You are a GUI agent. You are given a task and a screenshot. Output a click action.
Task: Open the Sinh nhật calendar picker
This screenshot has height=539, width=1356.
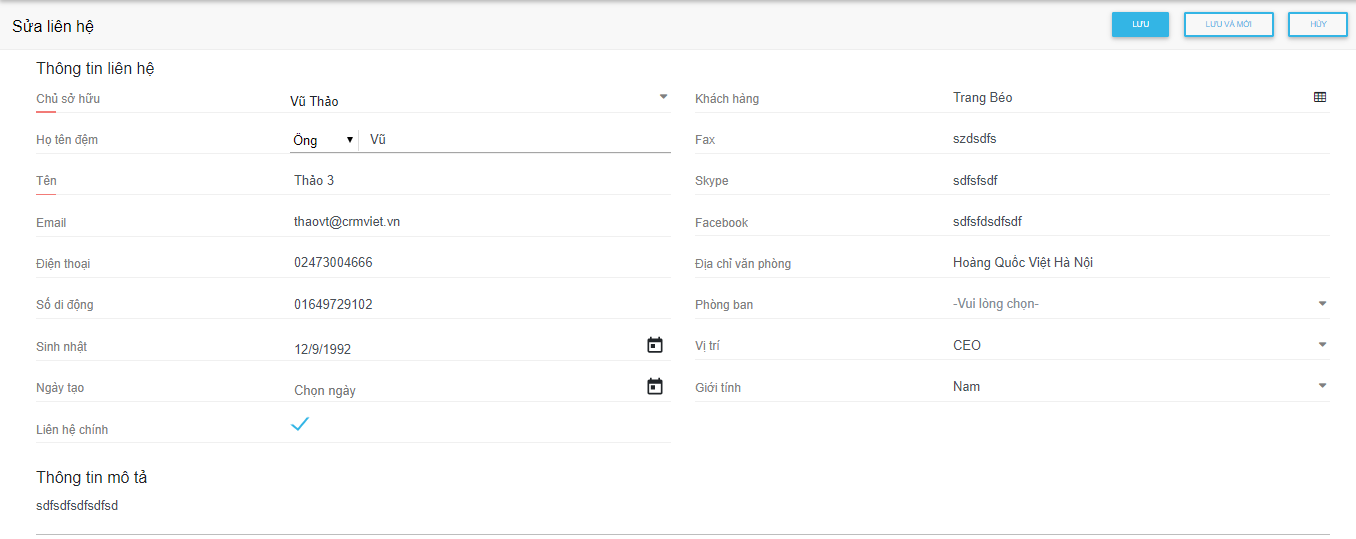click(655, 346)
